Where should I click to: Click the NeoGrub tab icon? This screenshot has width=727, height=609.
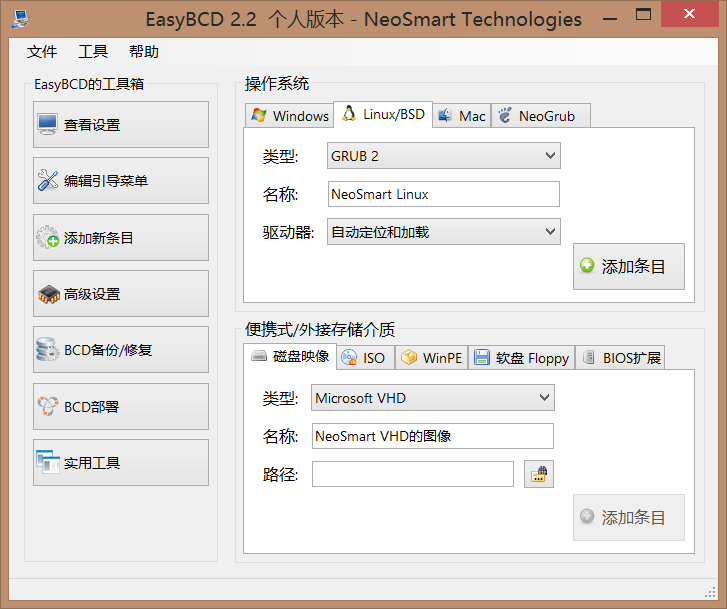505,115
